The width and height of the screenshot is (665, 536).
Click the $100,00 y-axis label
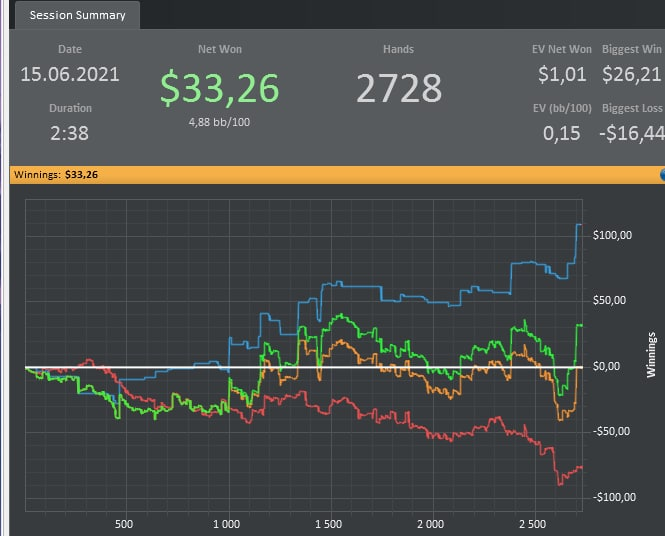click(x=612, y=235)
